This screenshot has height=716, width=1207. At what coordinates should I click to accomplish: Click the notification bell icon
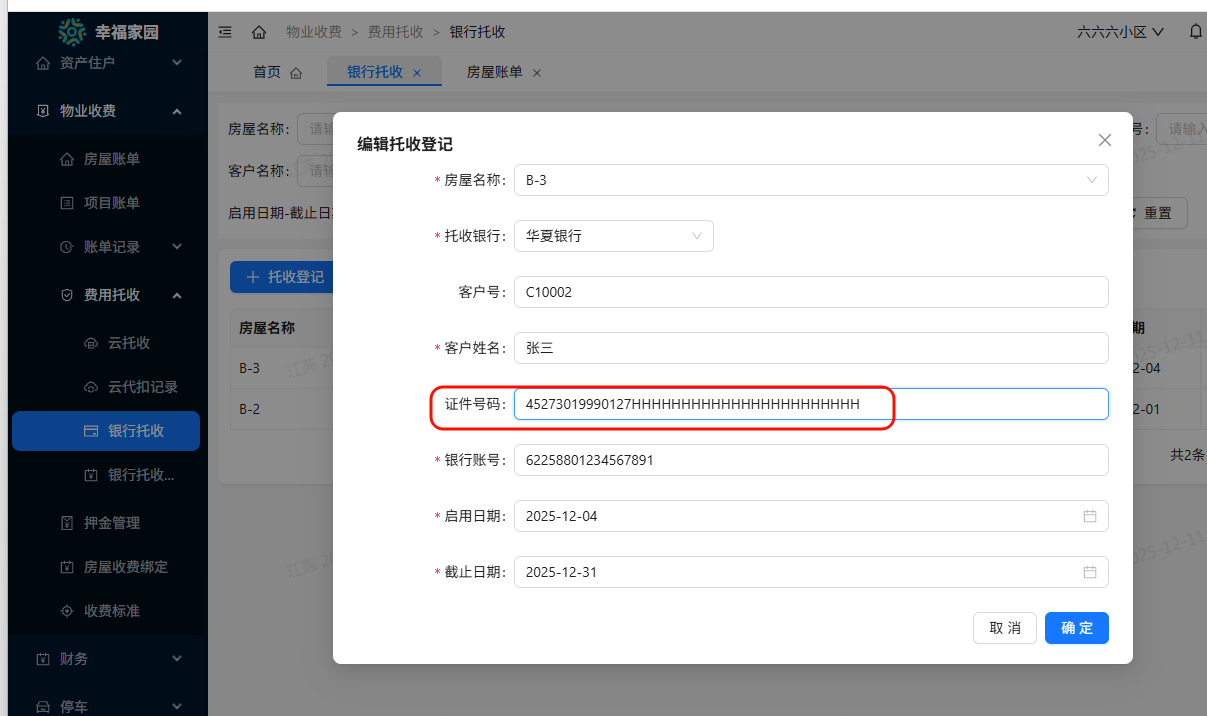pyautogui.click(x=1195, y=32)
